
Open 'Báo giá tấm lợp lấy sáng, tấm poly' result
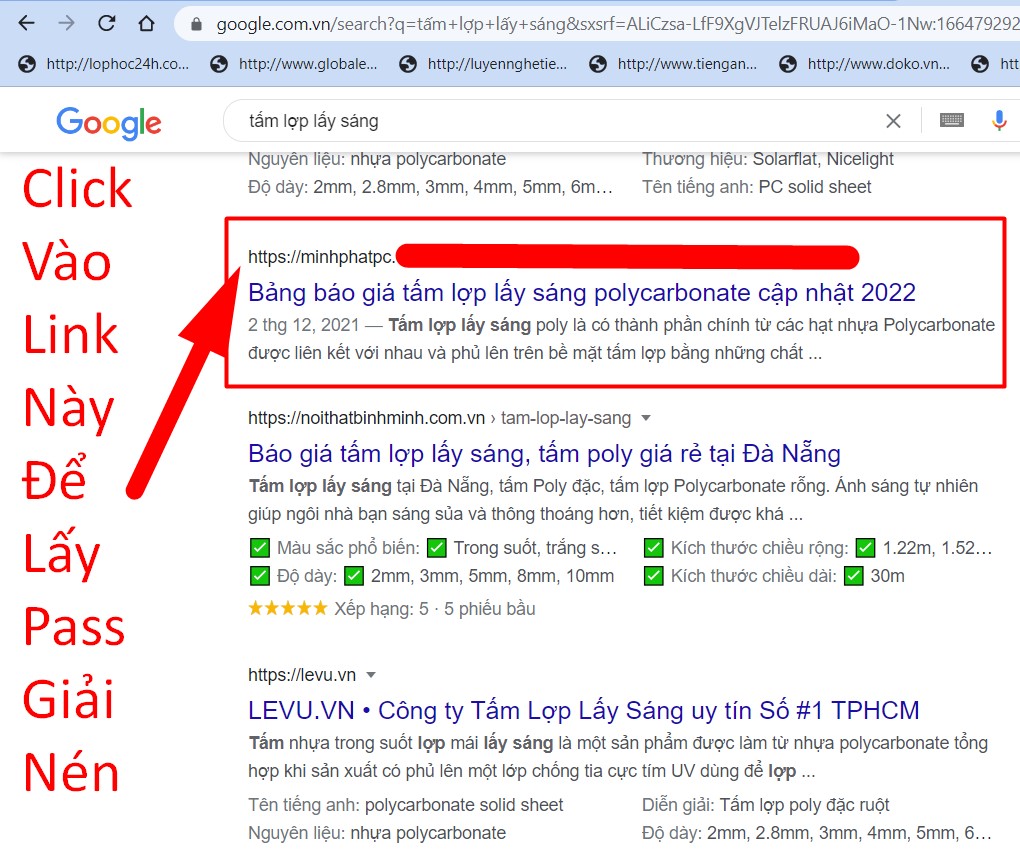(x=544, y=453)
